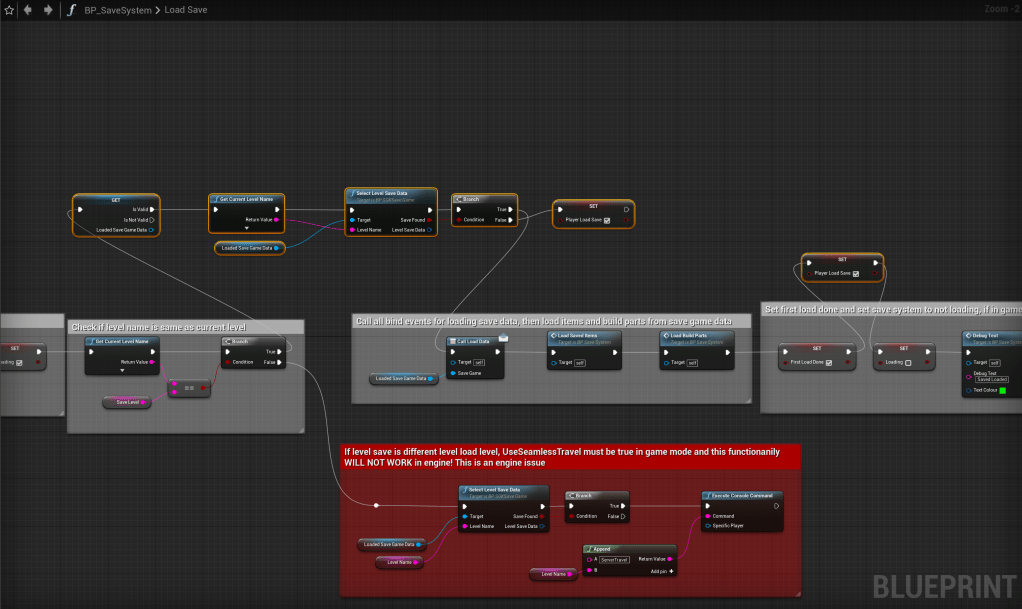Navigate forward with the right arrow

(46, 10)
